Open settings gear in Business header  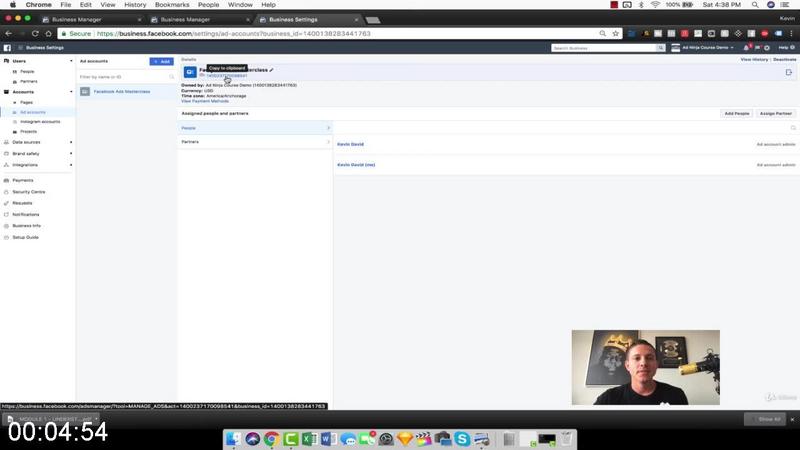767,47
